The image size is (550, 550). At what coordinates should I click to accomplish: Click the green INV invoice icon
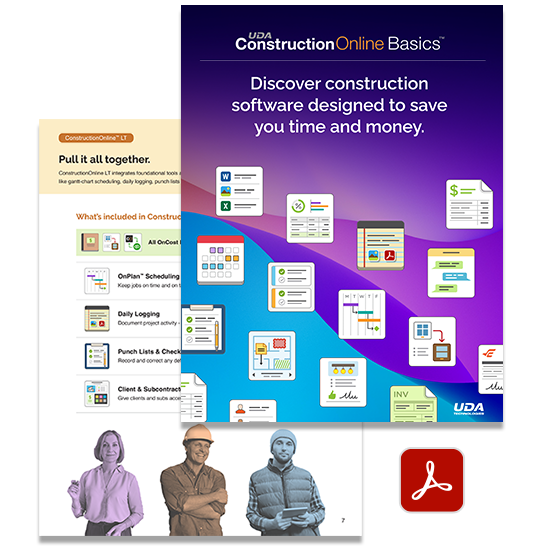[413, 404]
